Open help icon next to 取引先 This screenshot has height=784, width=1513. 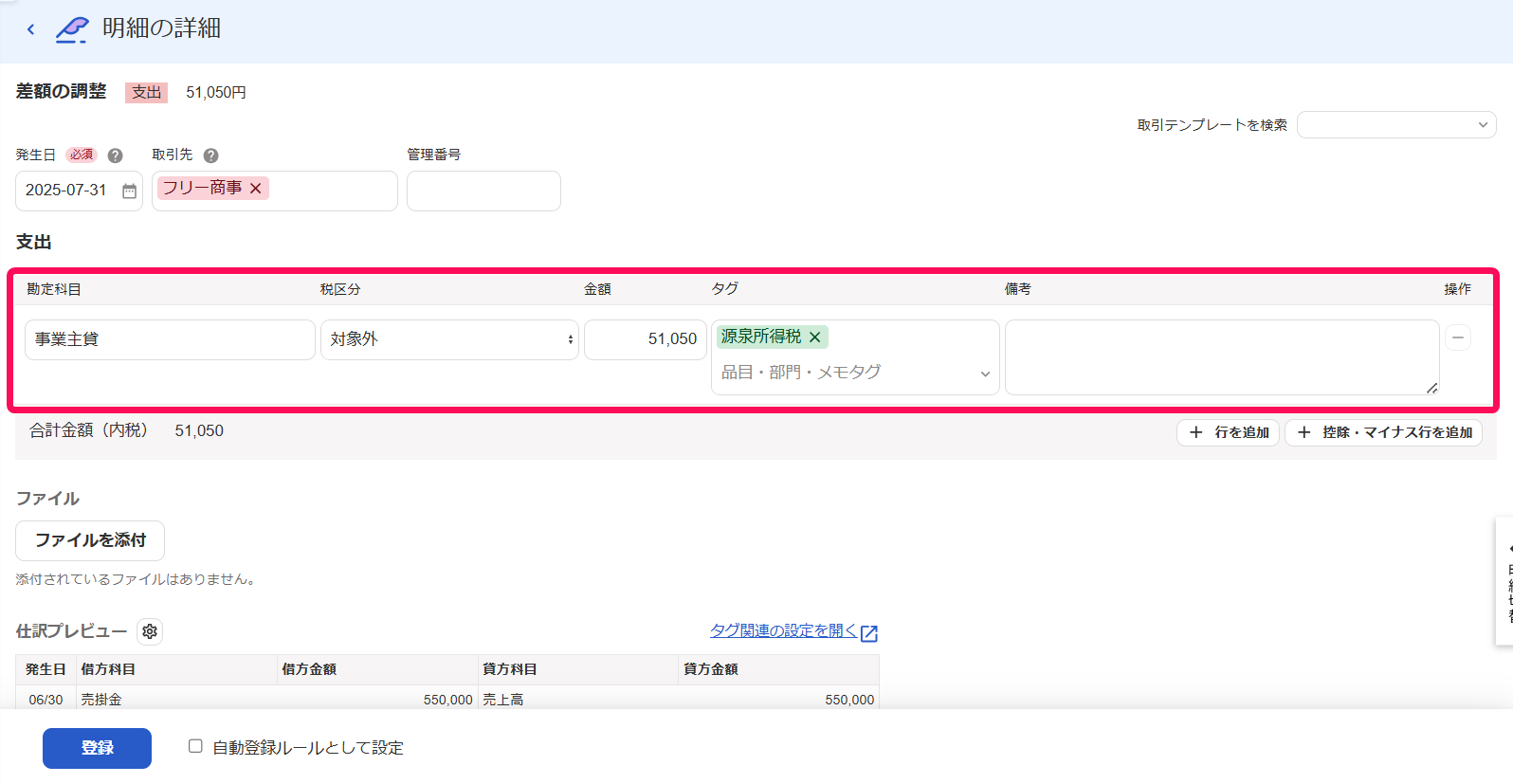(x=210, y=155)
